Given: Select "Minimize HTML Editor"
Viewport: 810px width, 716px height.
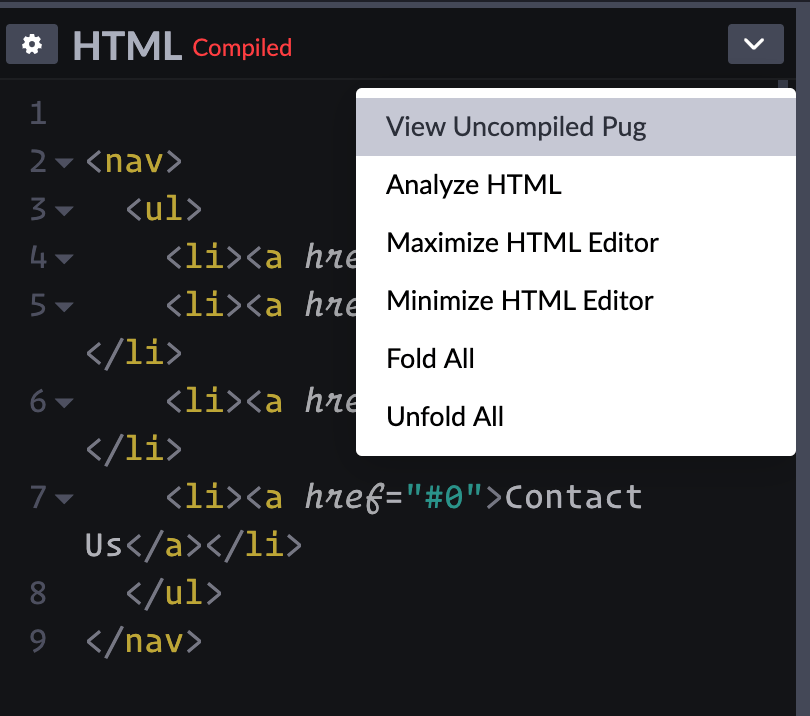Looking at the screenshot, I should (x=519, y=300).
